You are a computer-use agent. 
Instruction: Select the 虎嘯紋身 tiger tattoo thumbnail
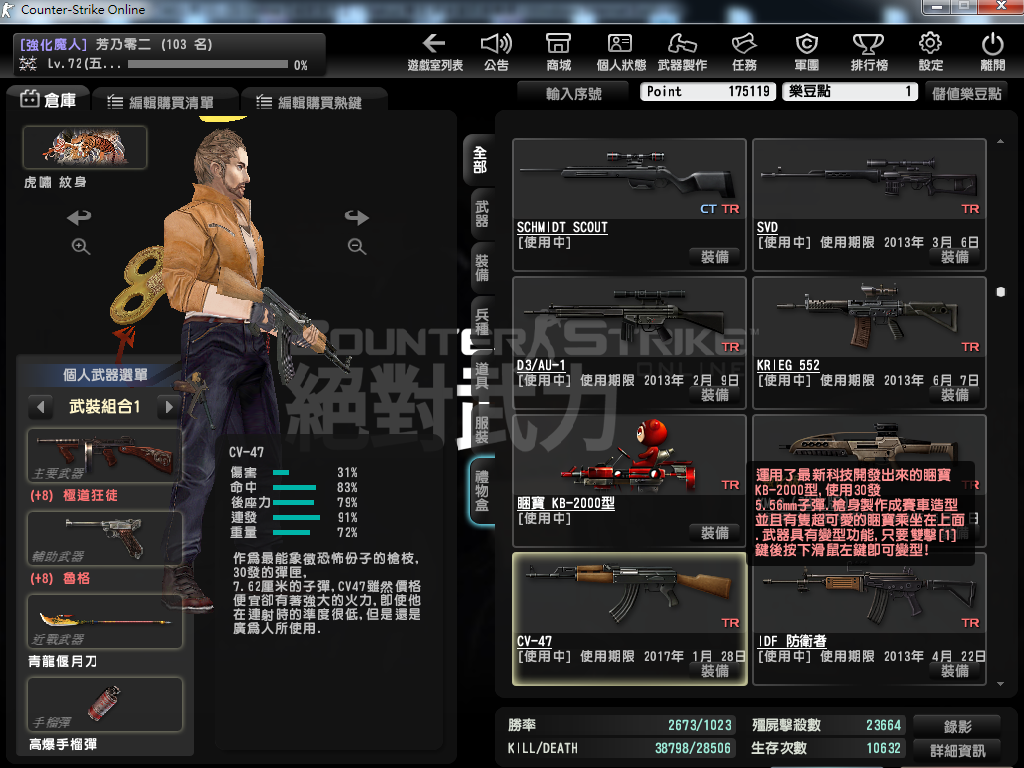tap(85, 147)
